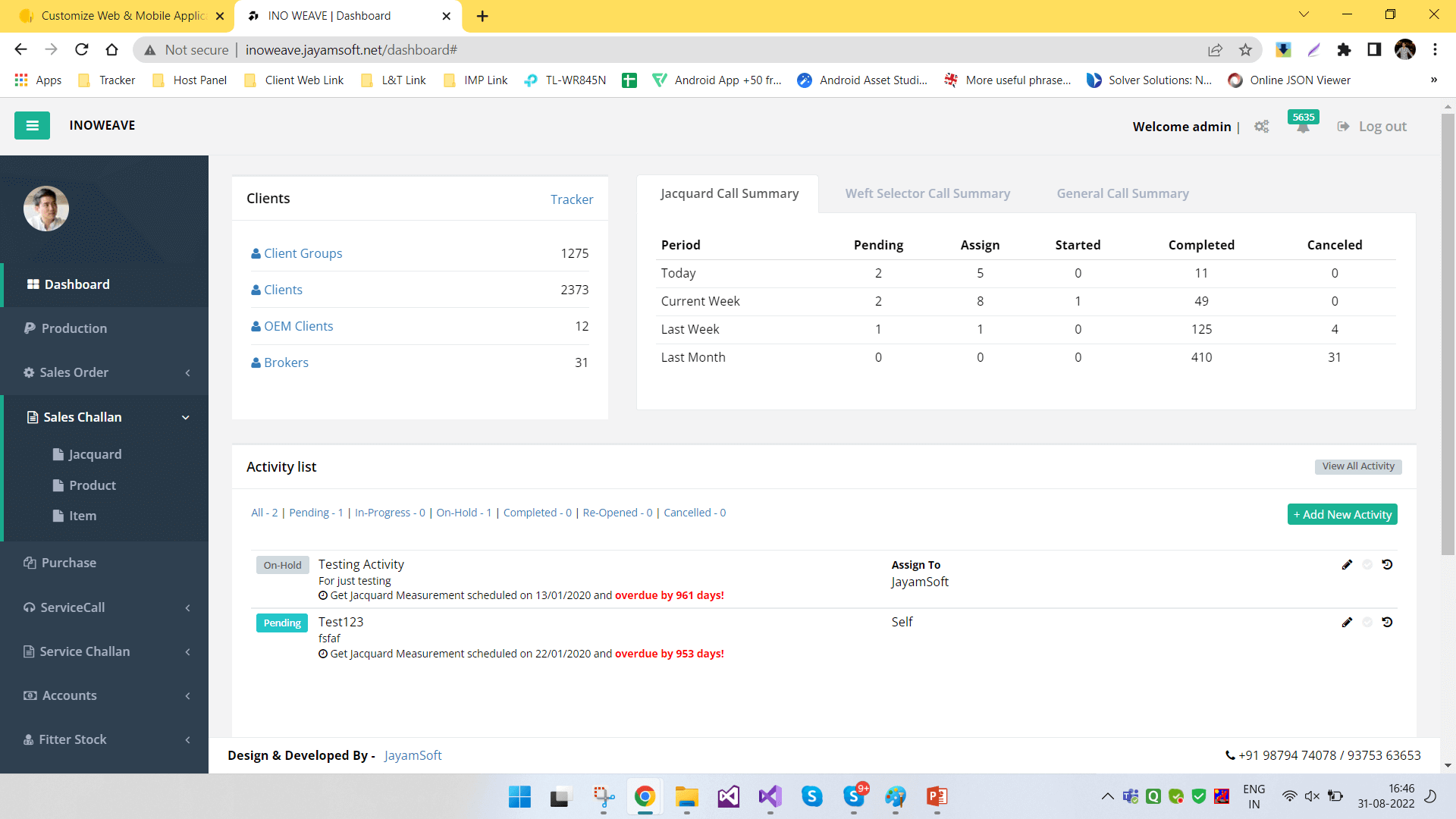Open a new browser tab
1456x819 pixels.
pos(482,16)
